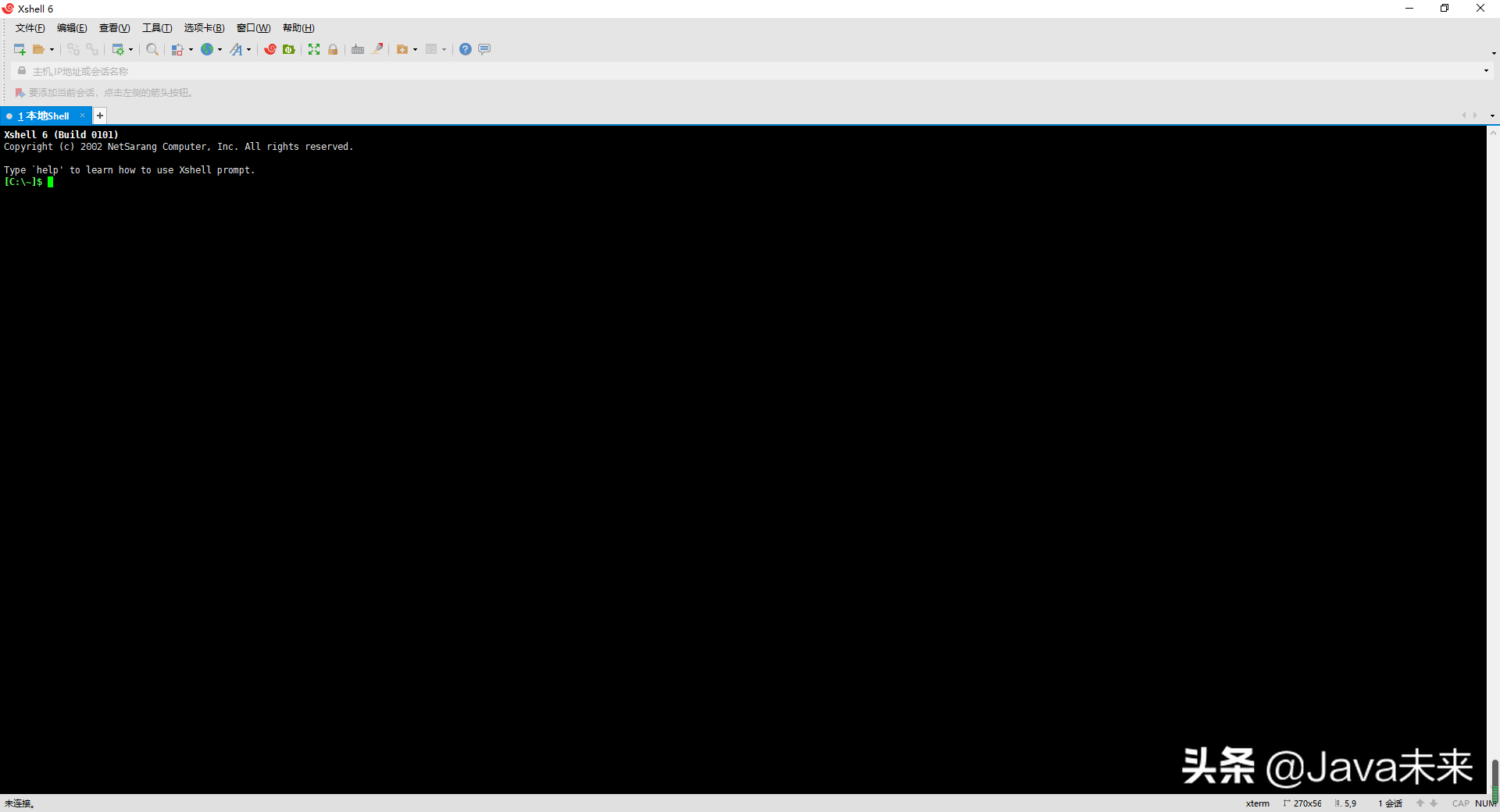Open the 工具(T) menu
The width and height of the screenshot is (1500, 812).
[157, 28]
